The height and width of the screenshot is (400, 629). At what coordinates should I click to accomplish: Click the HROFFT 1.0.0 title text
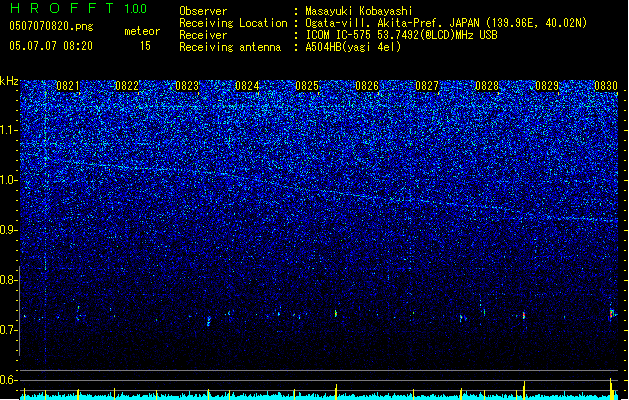78,8
